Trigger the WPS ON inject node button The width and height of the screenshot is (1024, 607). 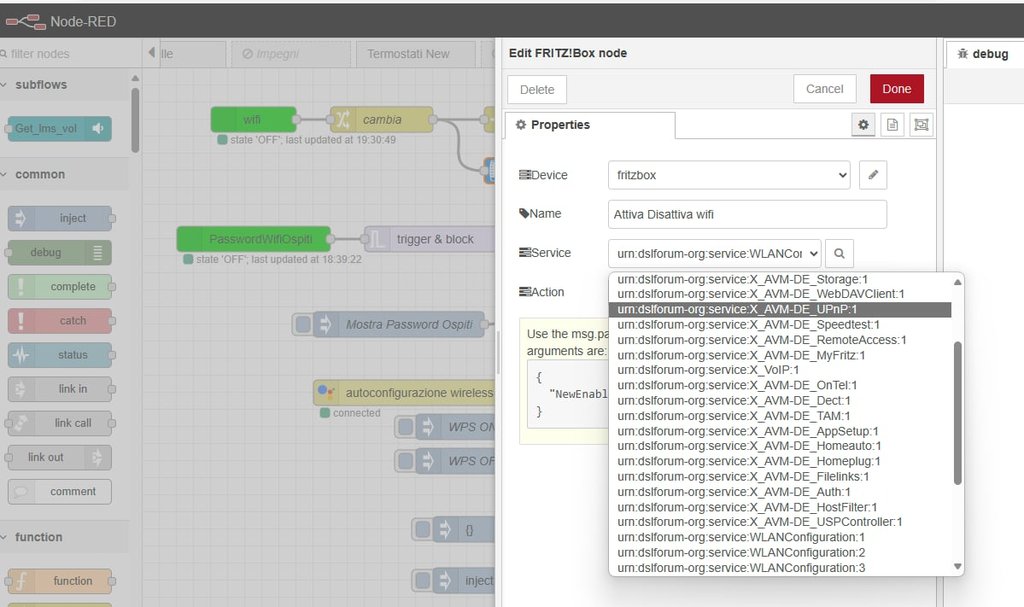point(405,427)
